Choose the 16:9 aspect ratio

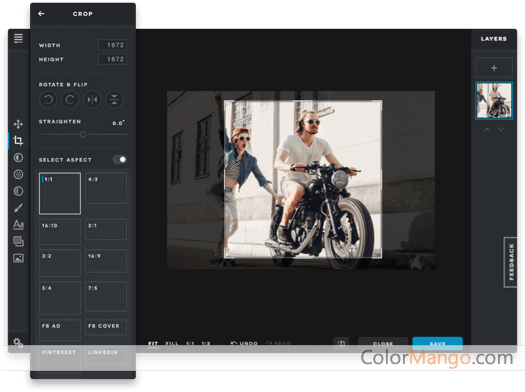pyautogui.click(x=106, y=261)
